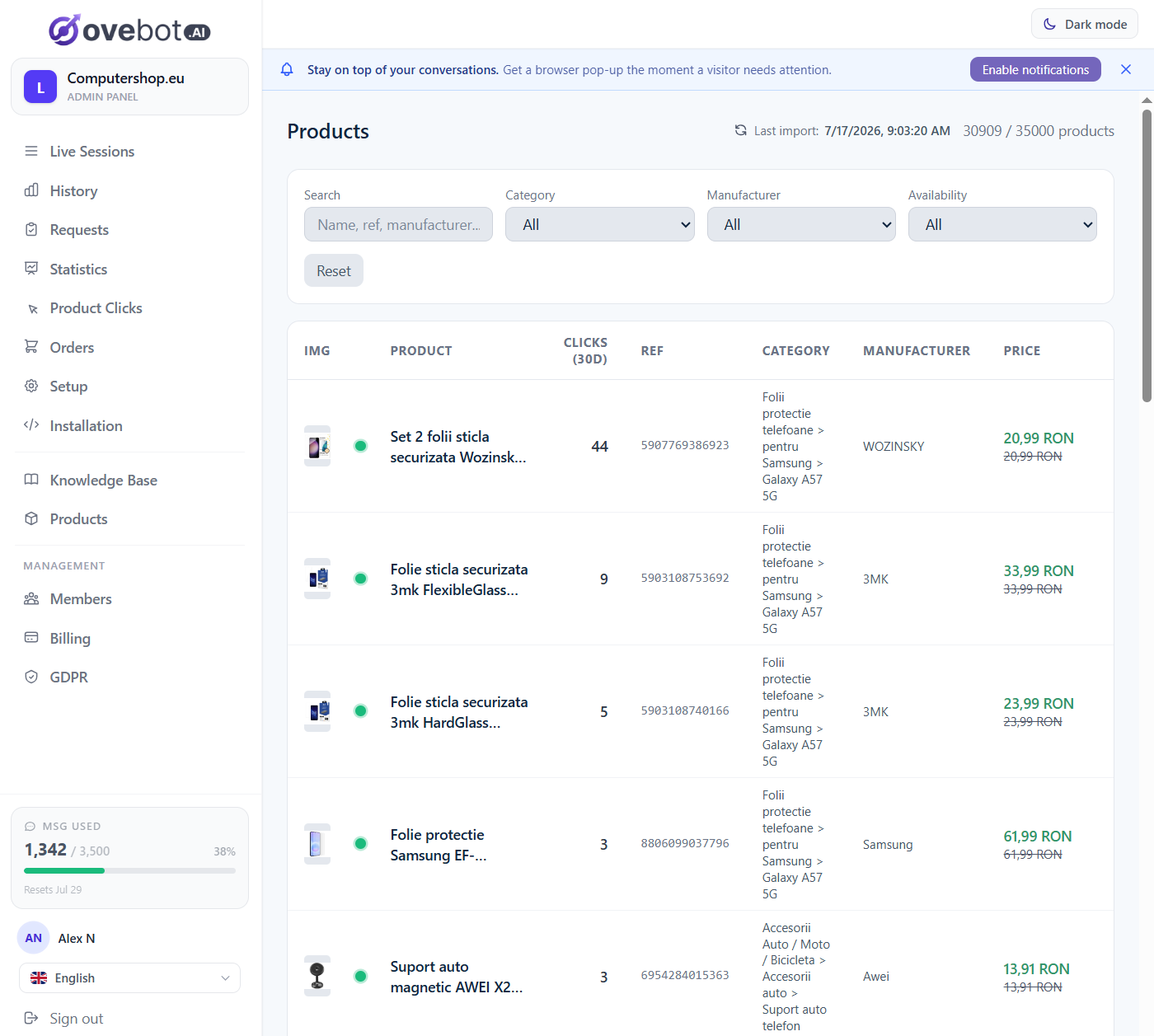Click the 3mk HardGlass product thumbnail
Screen dimensions: 1154x1036
point(317,711)
